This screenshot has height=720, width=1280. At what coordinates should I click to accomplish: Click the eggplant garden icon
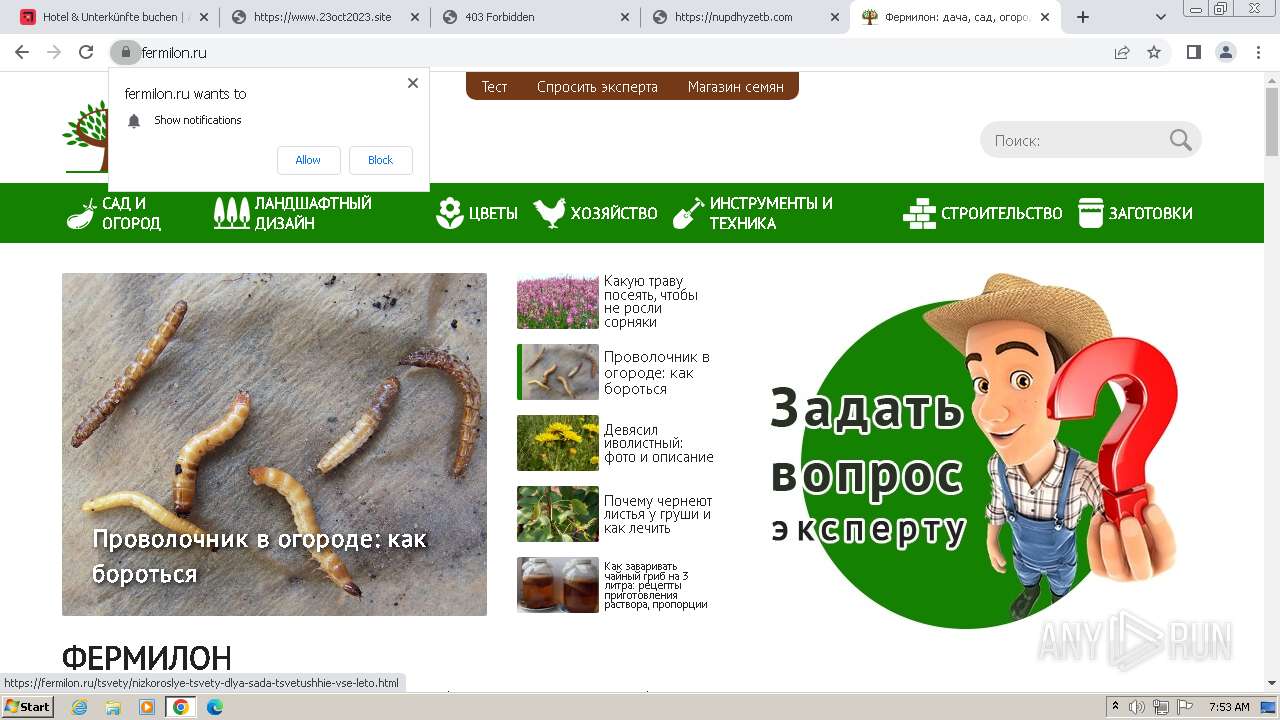coord(81,213)
